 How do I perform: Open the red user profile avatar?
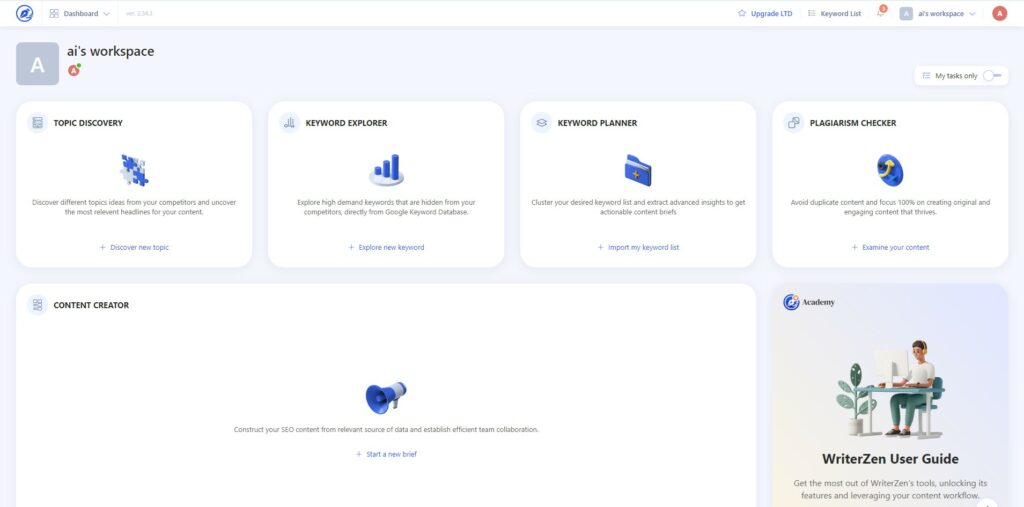[999, 13]
